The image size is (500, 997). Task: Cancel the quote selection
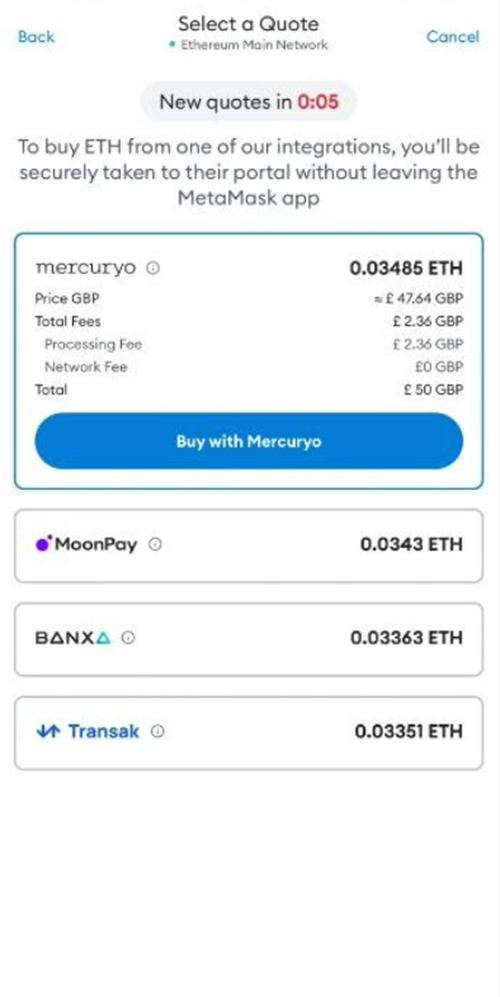[x=453, y=36]
